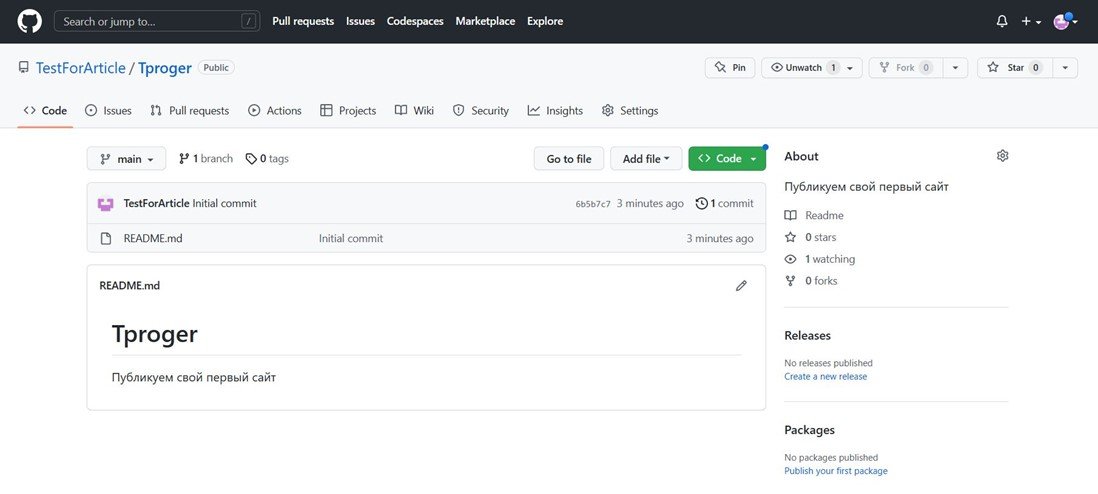Open Pull requests in top navigation bar
The width and height of the screenshot is (1098, 494).
303,21
